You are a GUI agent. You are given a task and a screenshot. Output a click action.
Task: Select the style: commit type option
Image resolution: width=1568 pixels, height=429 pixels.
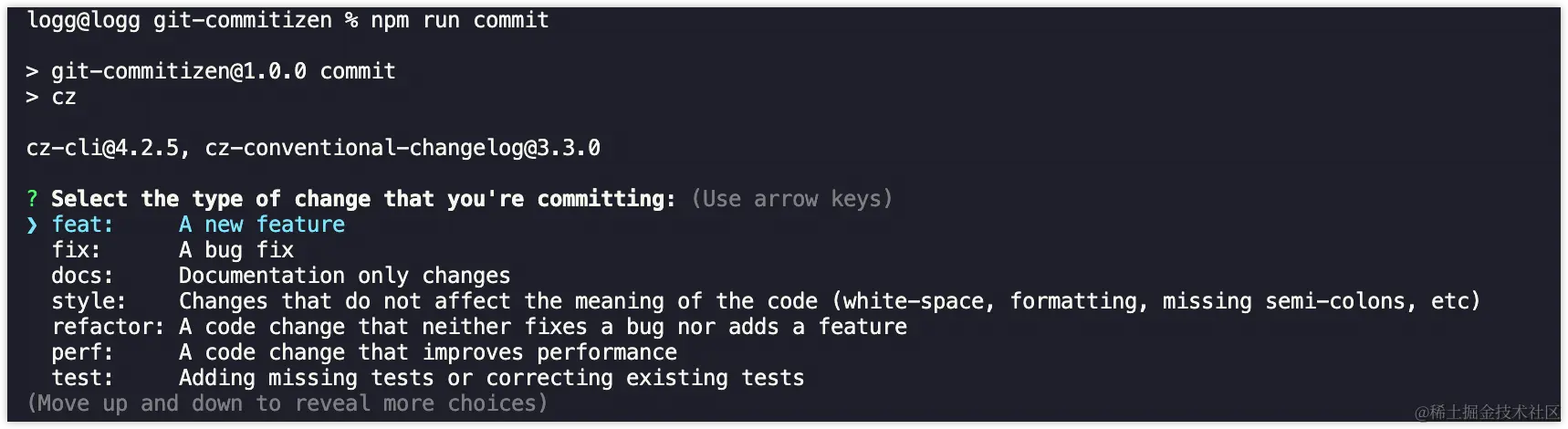click(x=89, y=301)
